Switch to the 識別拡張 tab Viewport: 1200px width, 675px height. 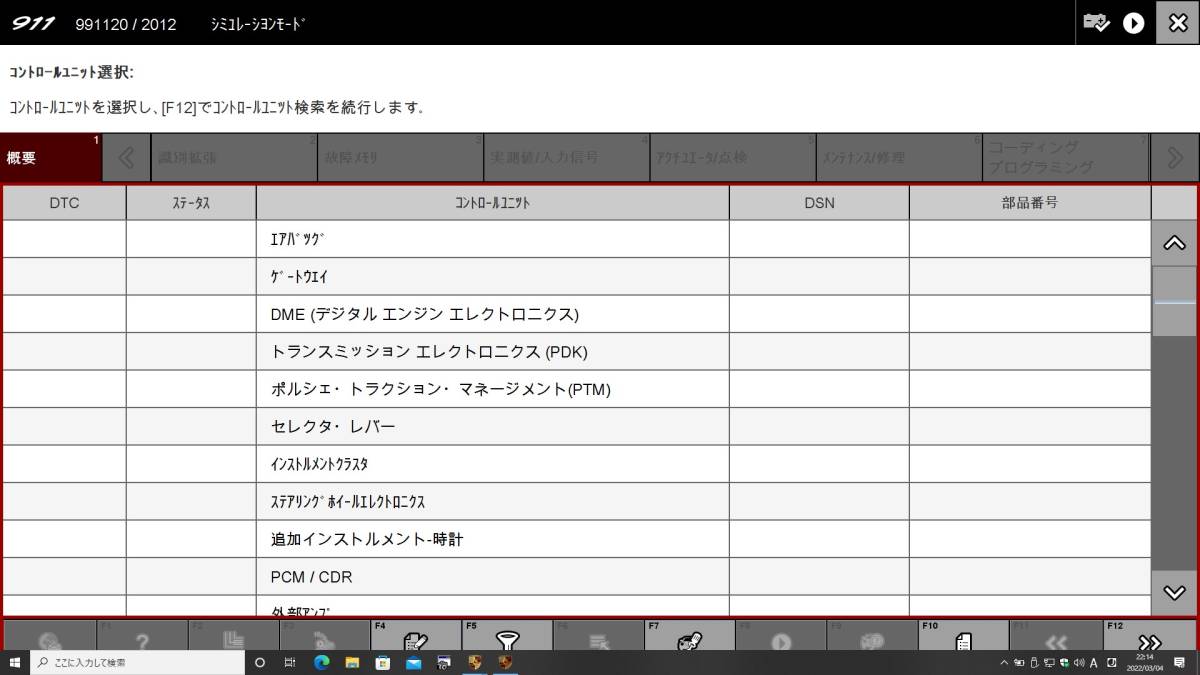(x=235, y=158)
